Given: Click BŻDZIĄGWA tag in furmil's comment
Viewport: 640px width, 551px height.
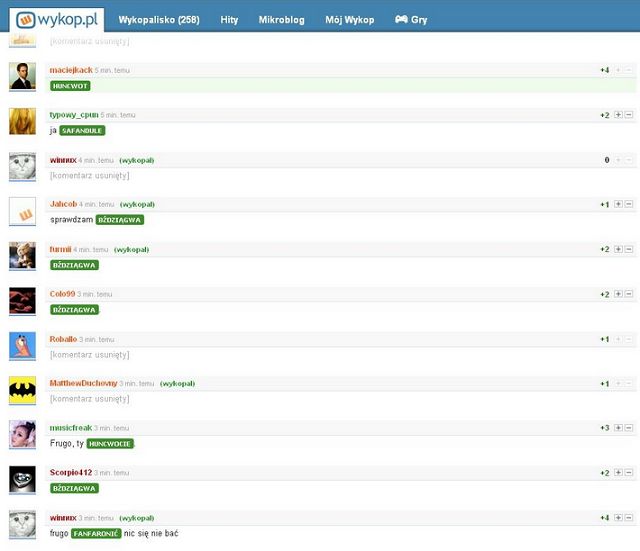Looking at the screenshot, I should [x=74, y=265].
